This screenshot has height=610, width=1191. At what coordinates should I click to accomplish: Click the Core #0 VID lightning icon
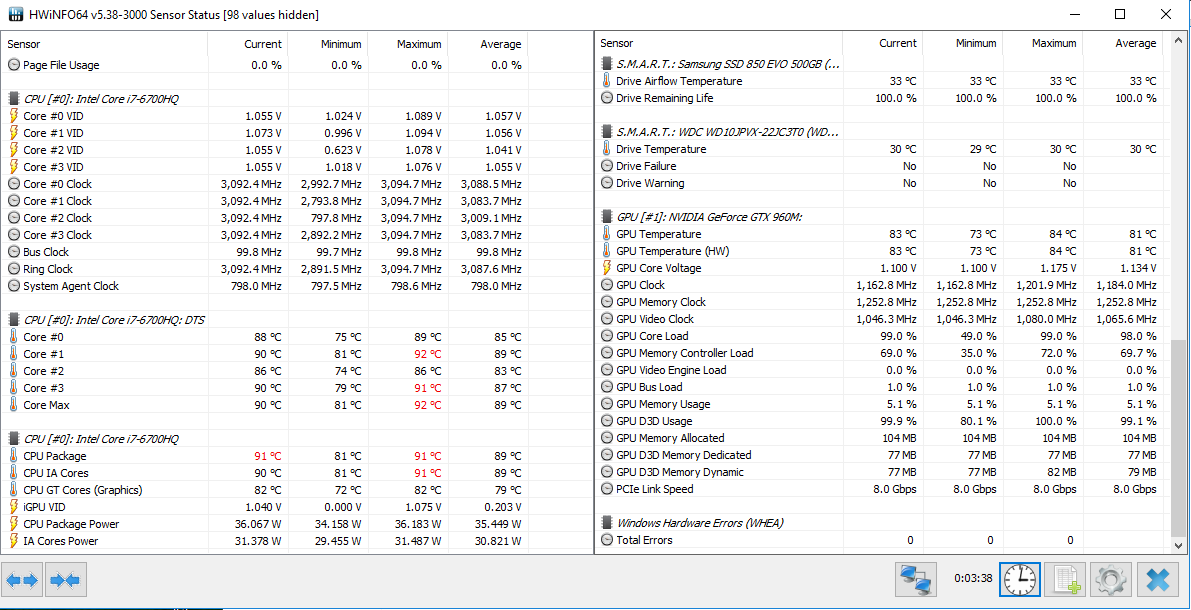click(x=14, y=115)
